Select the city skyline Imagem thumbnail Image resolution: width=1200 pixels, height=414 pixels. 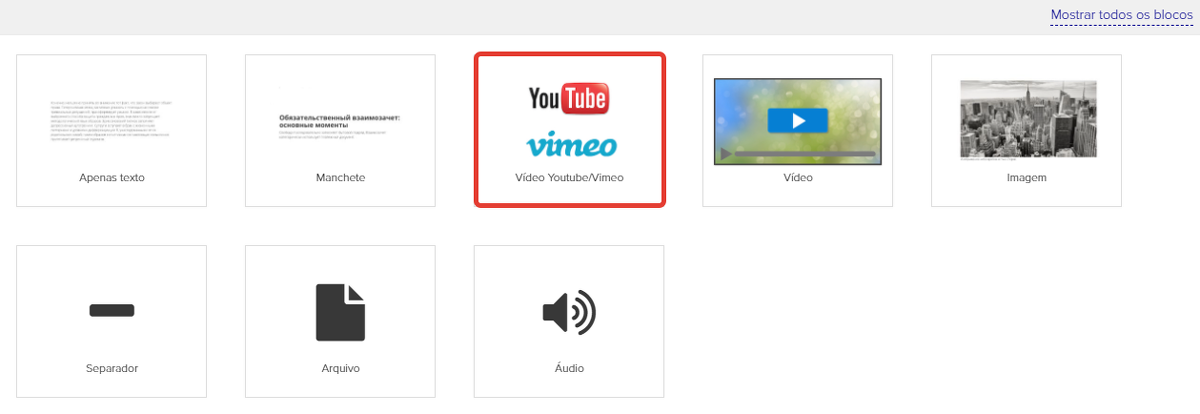click(1026, 118)
